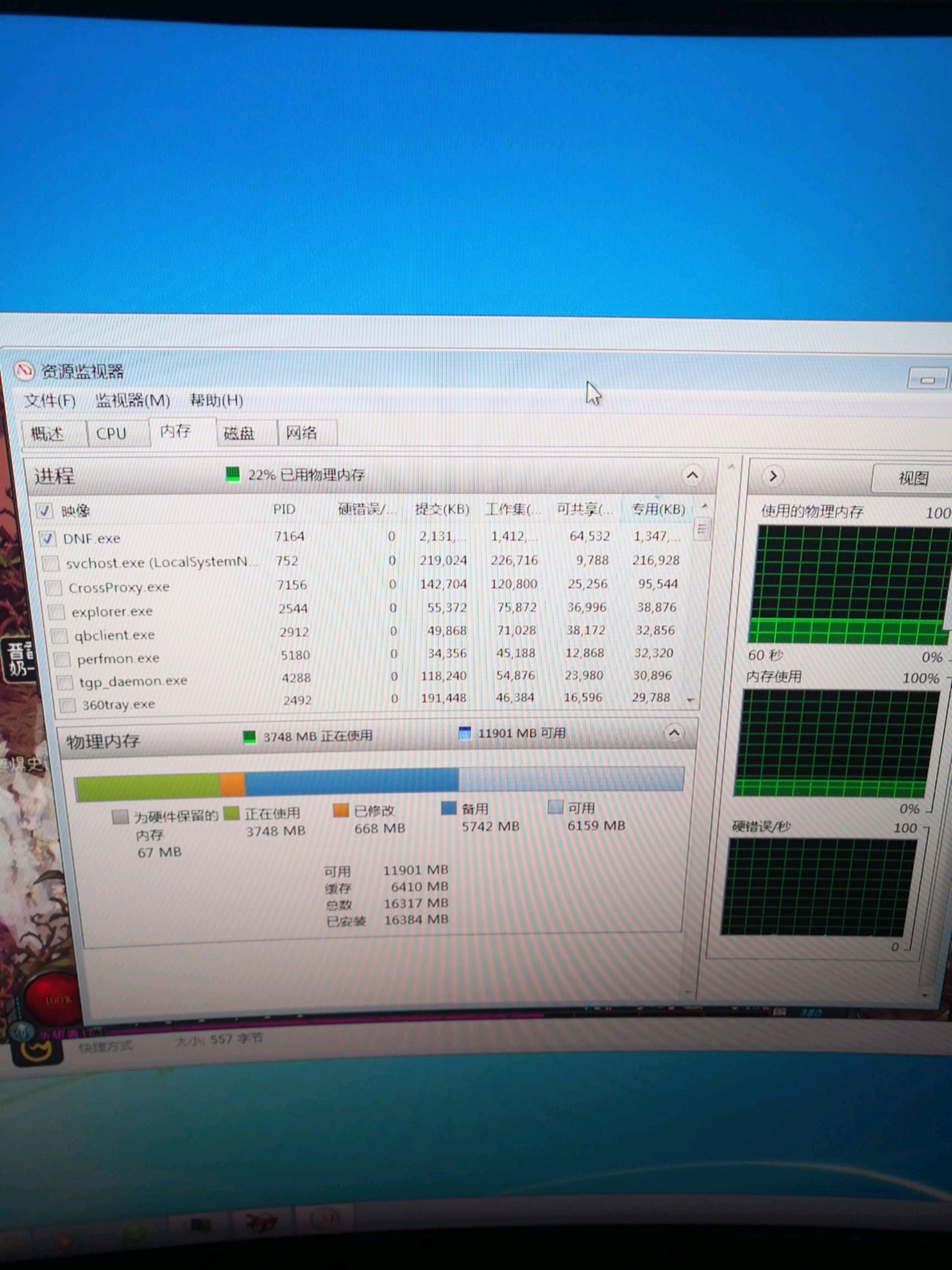Check the 360tray.exe process checkbox
Image resolution: width=952 pixels, height=1270 pixels.
tap(68, 704)
